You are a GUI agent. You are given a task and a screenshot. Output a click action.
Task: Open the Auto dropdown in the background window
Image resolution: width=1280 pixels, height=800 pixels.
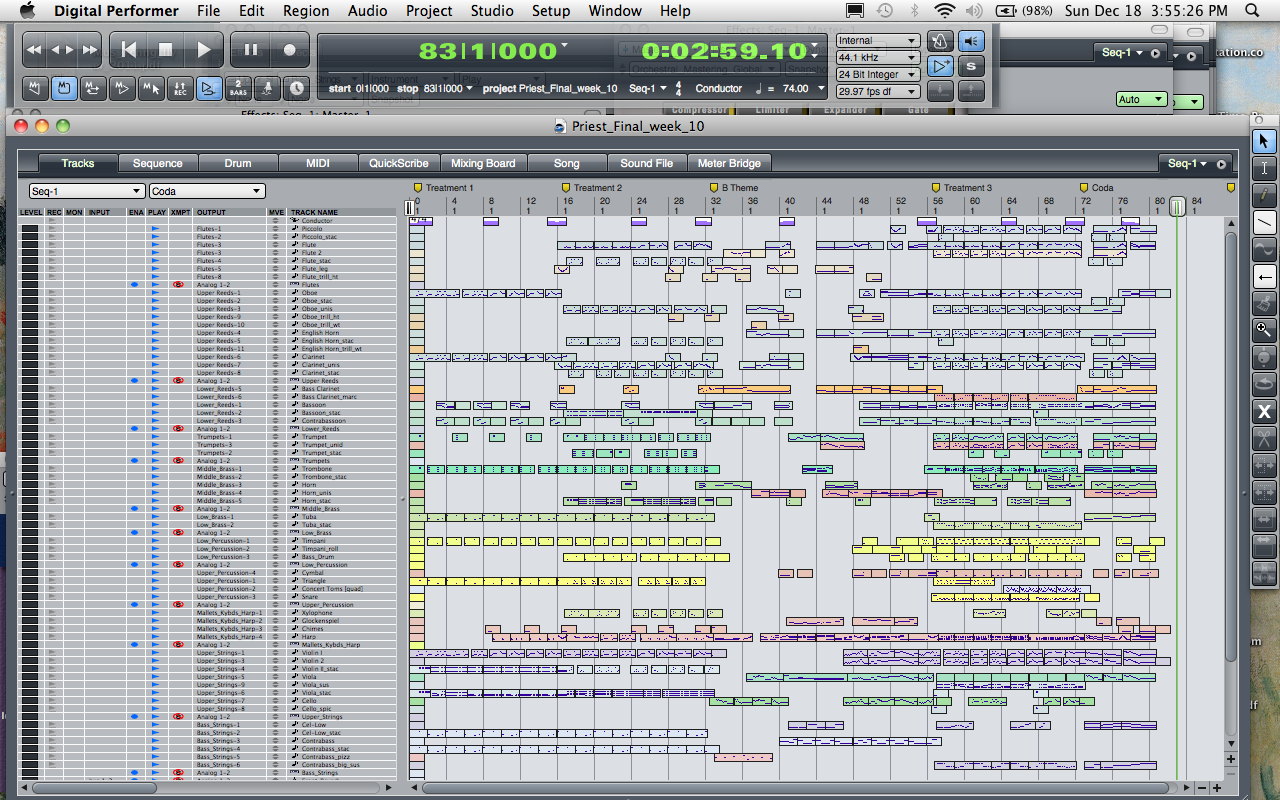[x=1142, y=99]
